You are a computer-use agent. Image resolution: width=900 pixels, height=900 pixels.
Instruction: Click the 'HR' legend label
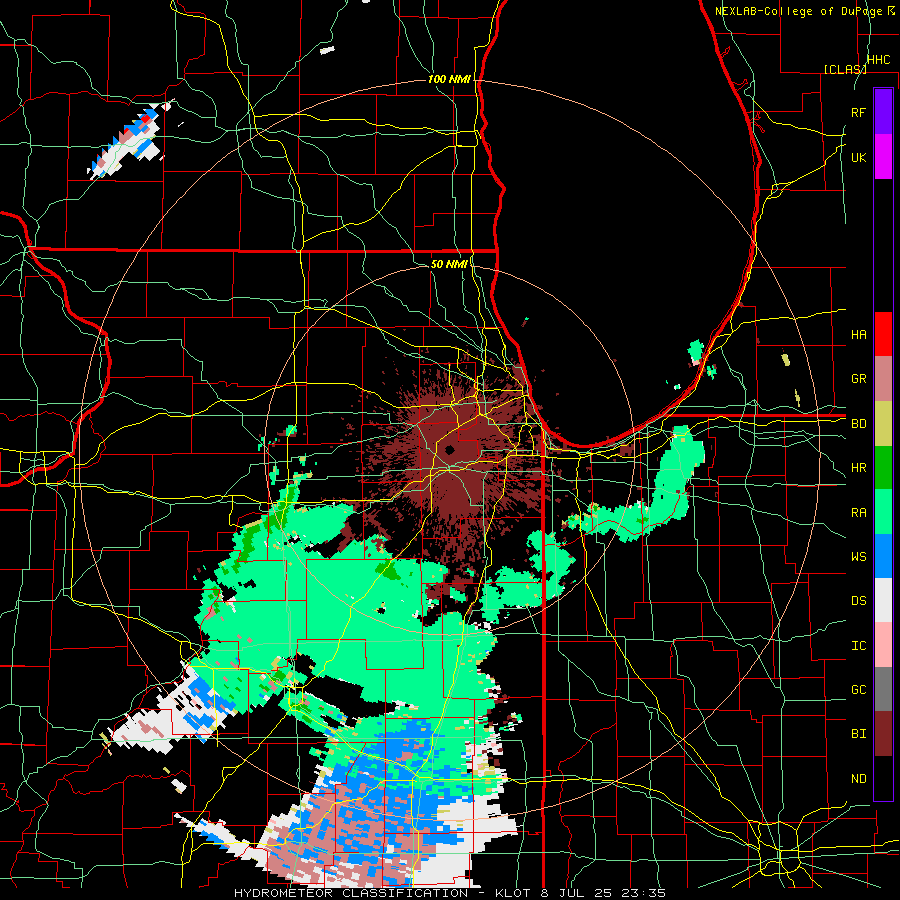click(858, 468)
